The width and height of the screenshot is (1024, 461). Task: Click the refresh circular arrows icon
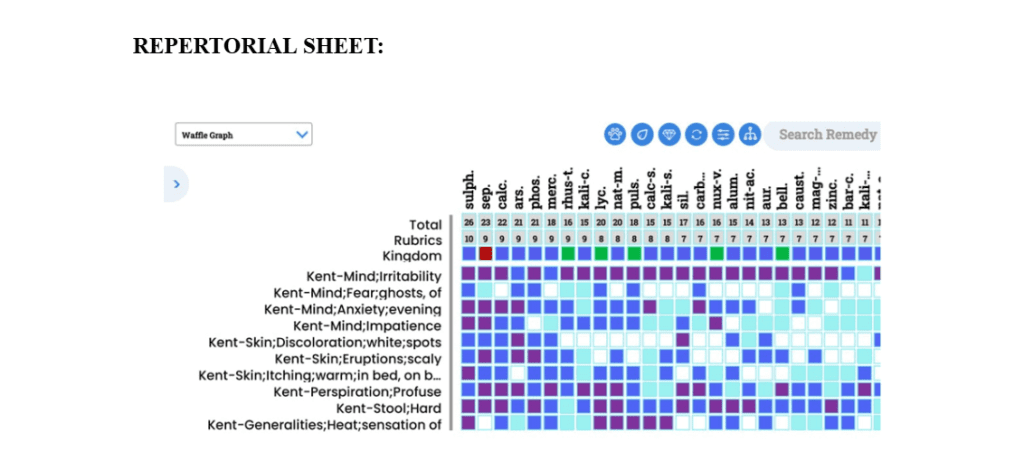click(x=696, y=134)
